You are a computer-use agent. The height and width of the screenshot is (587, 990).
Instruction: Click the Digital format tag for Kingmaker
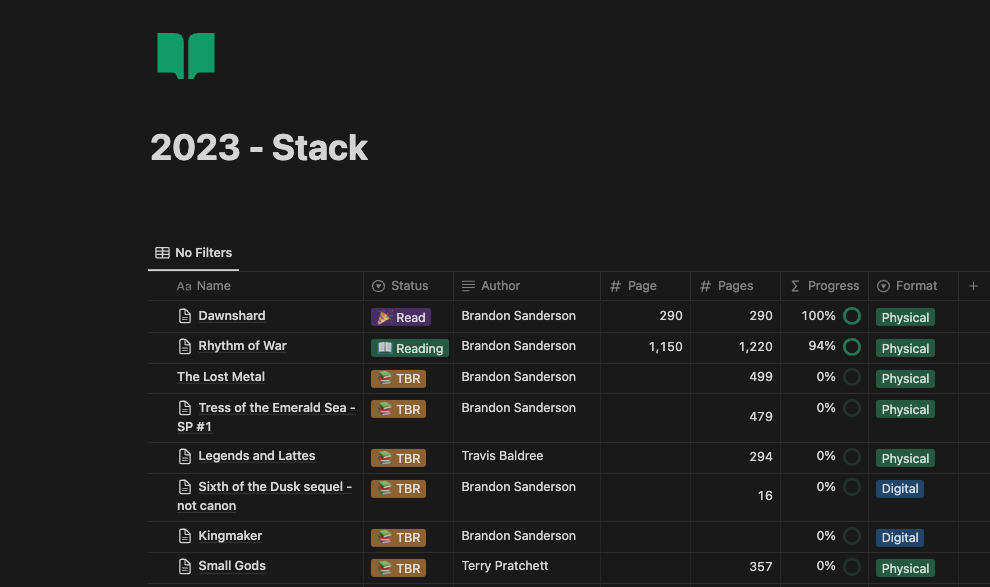click(x=899, y=538)
